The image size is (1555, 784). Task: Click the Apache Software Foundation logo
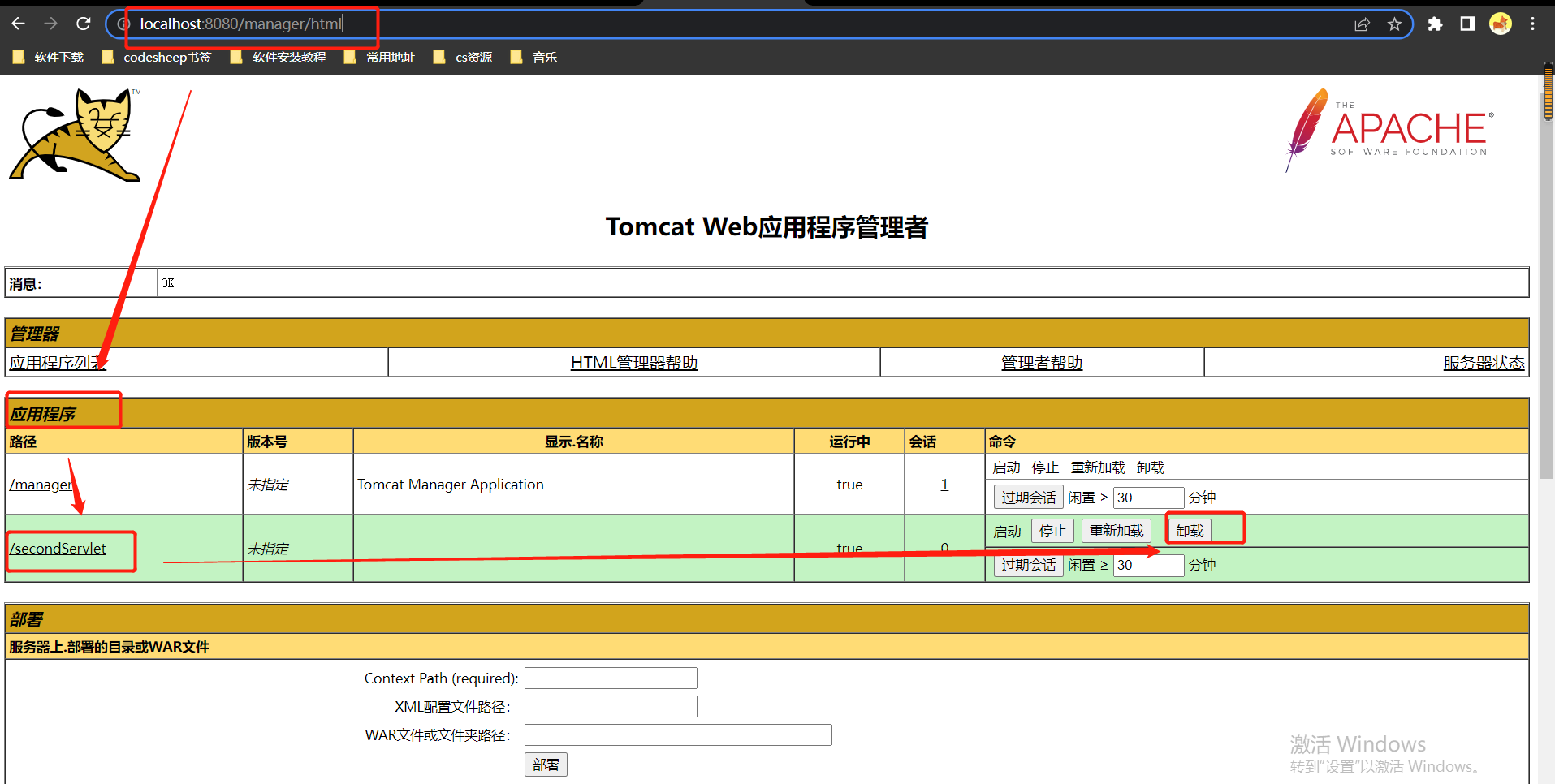(x=1390, y=130)
